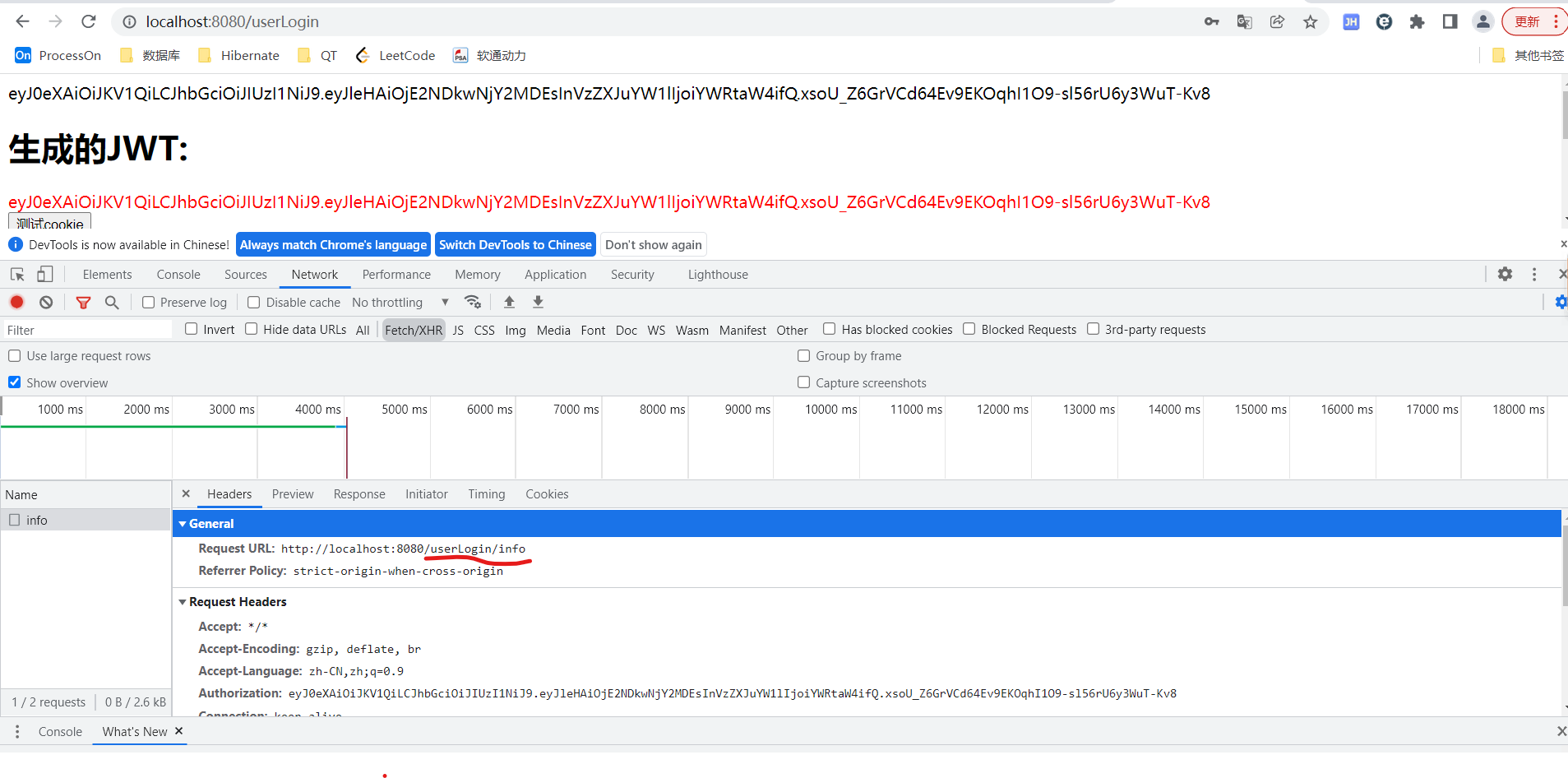Toggle the device toolbar icon

tap(45, 275)
